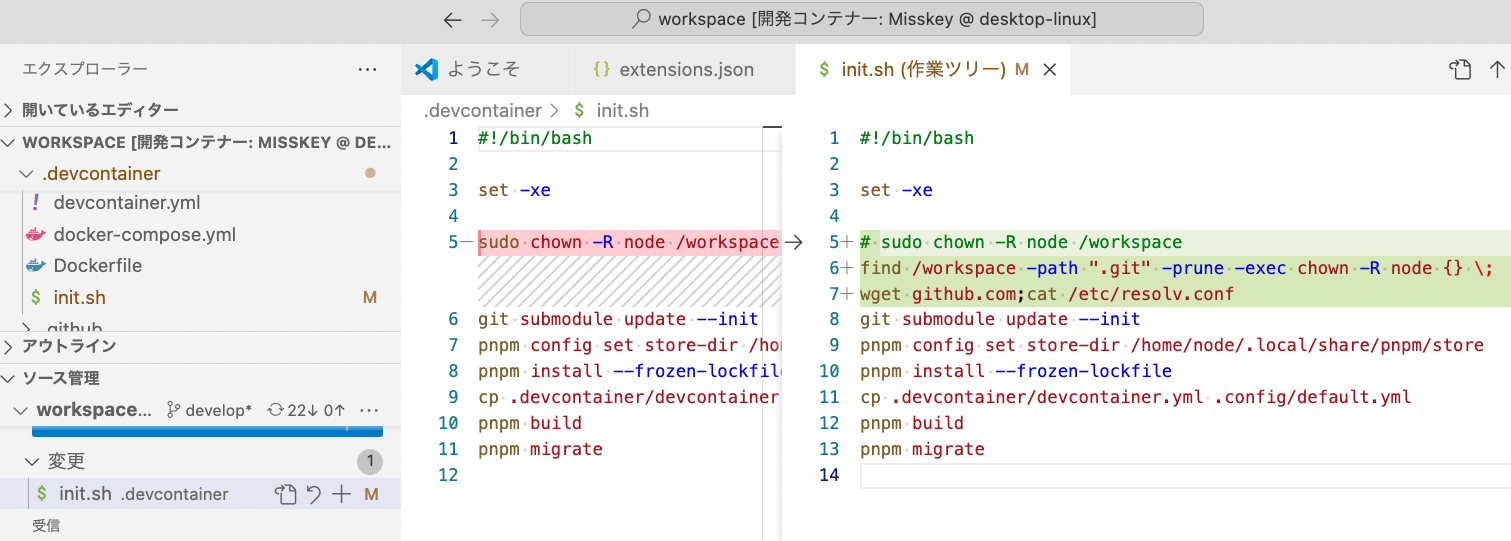Image resolution: width=1511 pixels, height=541 pixels.
Task: Switch to the extensions.json tab
Action: pos(685,70)
